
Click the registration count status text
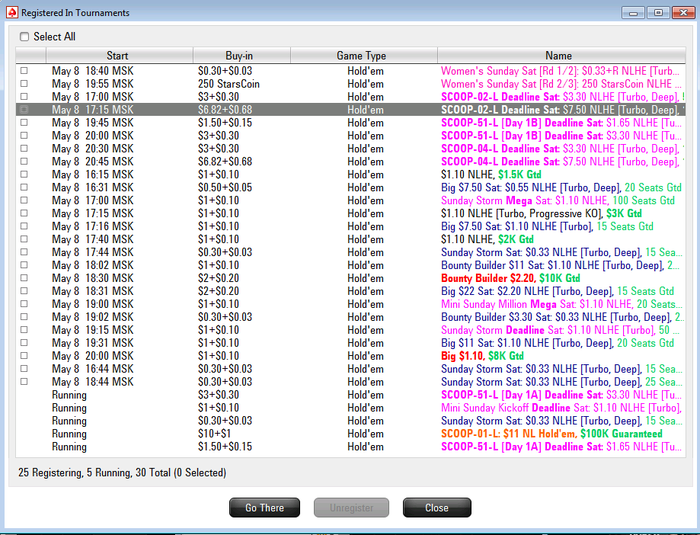tap(122, 472)
